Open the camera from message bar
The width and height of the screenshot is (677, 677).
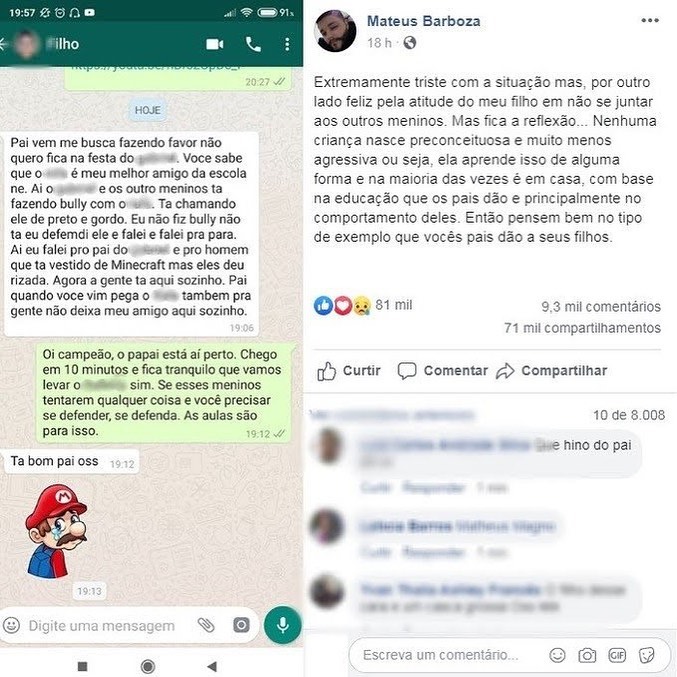pyautogui.click(x=241, y=625)
